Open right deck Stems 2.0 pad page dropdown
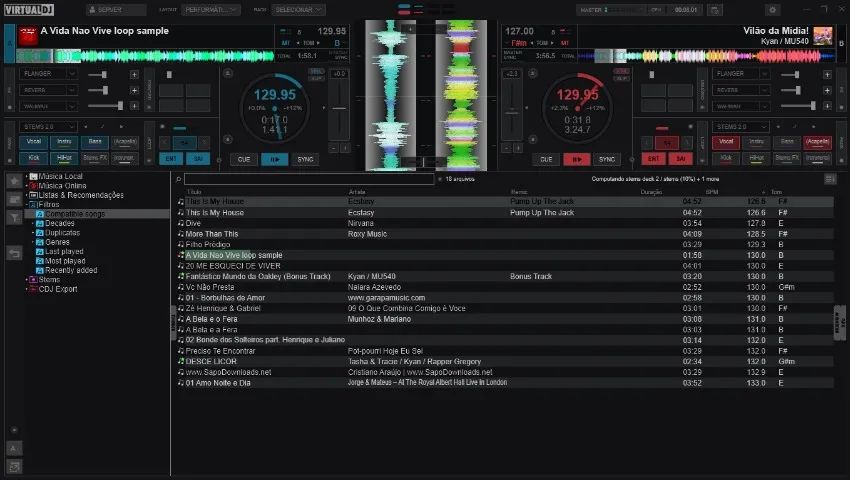Screen dimensions: 850x480 coord(741,127)
